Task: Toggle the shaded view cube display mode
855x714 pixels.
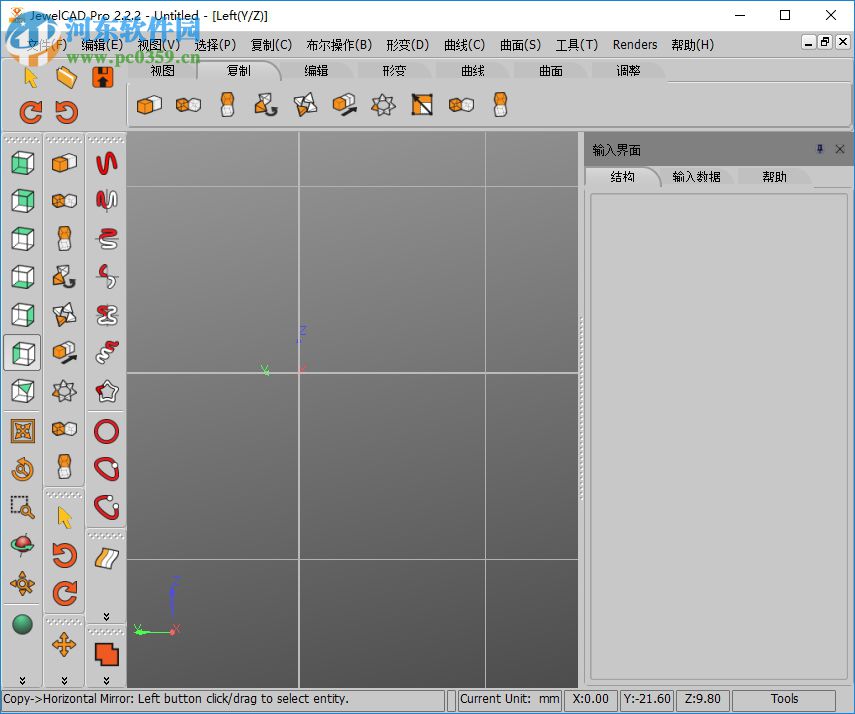Action: pos(22,163)
